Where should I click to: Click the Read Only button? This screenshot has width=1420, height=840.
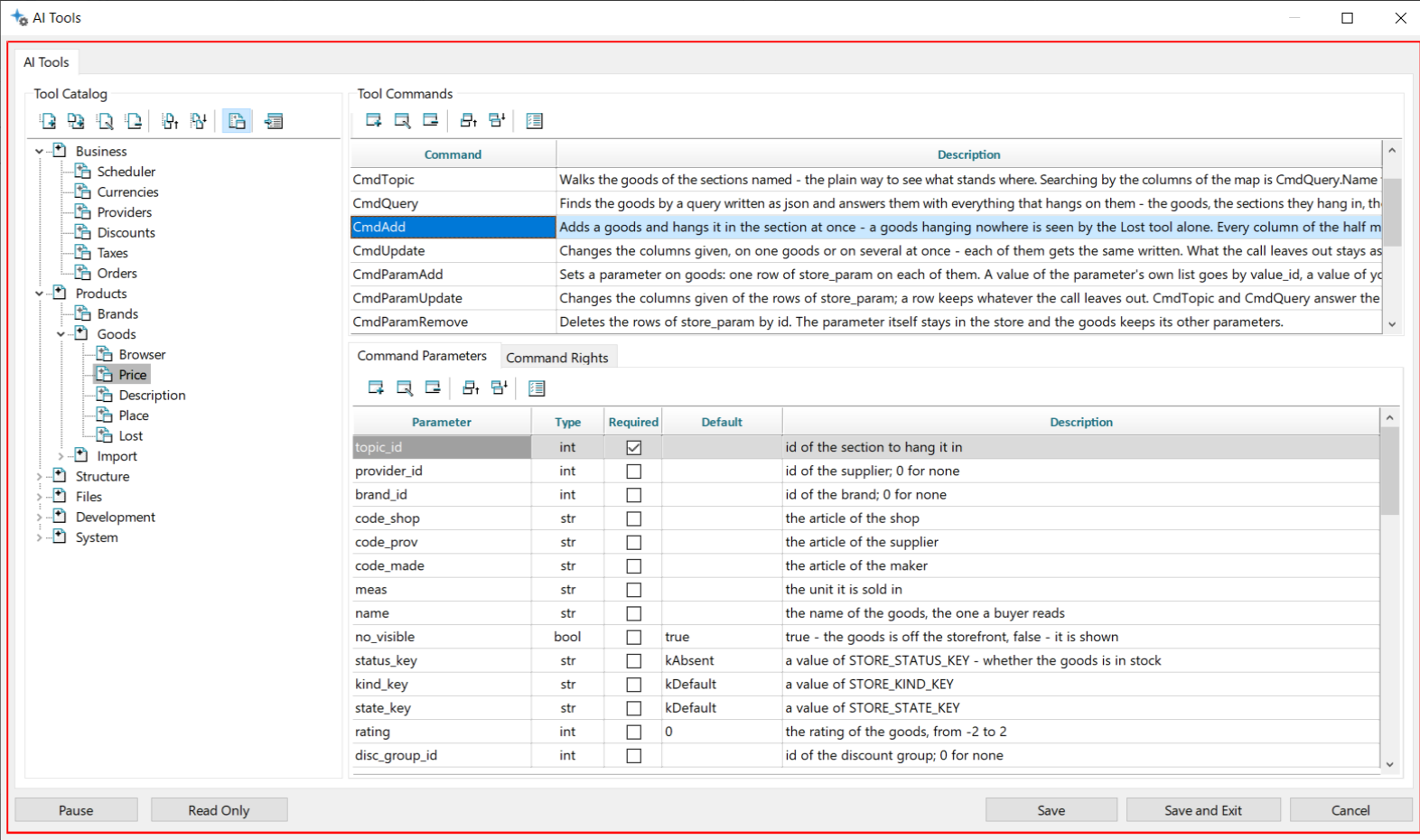219,810
